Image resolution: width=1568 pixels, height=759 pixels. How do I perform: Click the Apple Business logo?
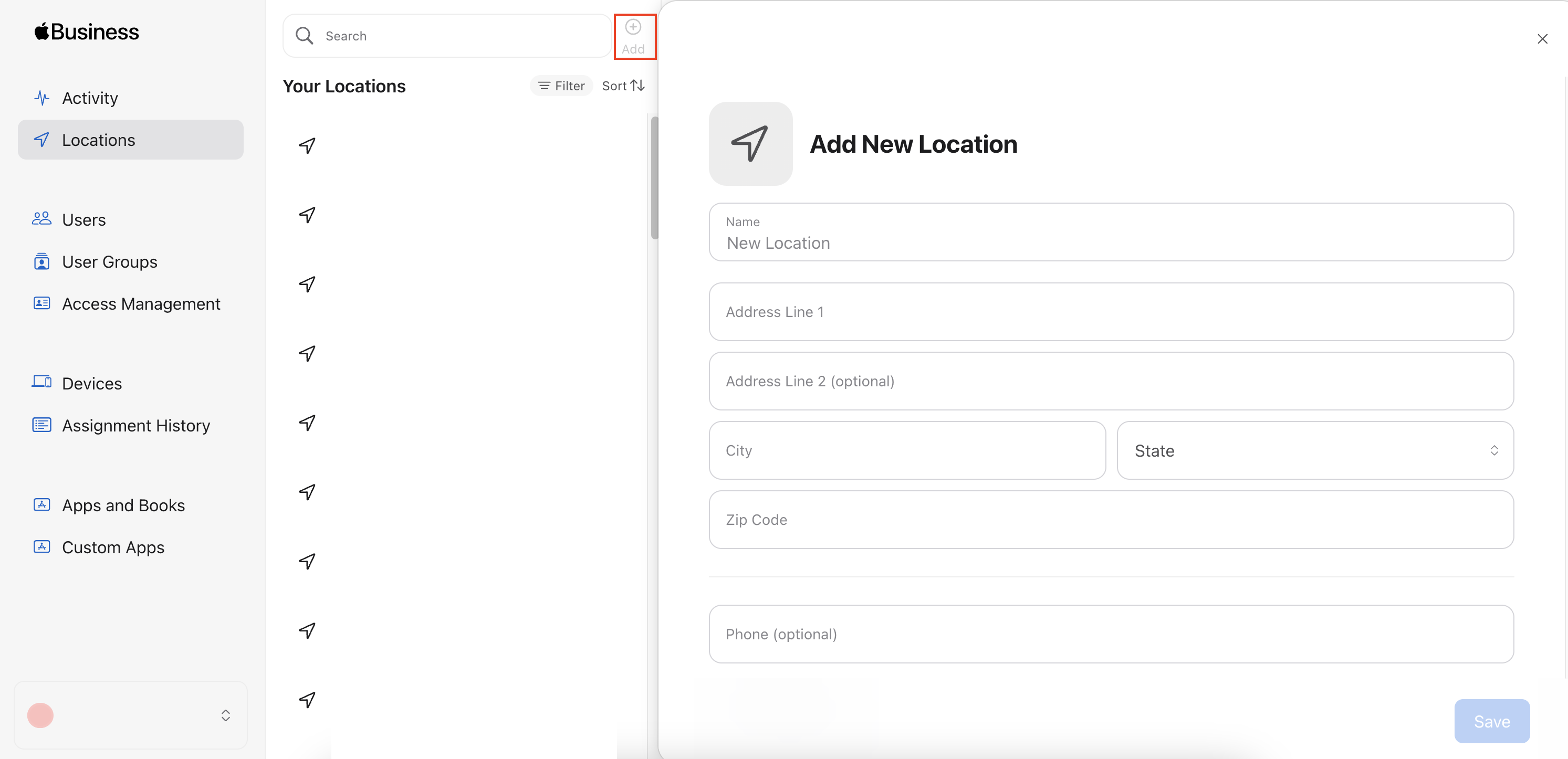[87, 31]
